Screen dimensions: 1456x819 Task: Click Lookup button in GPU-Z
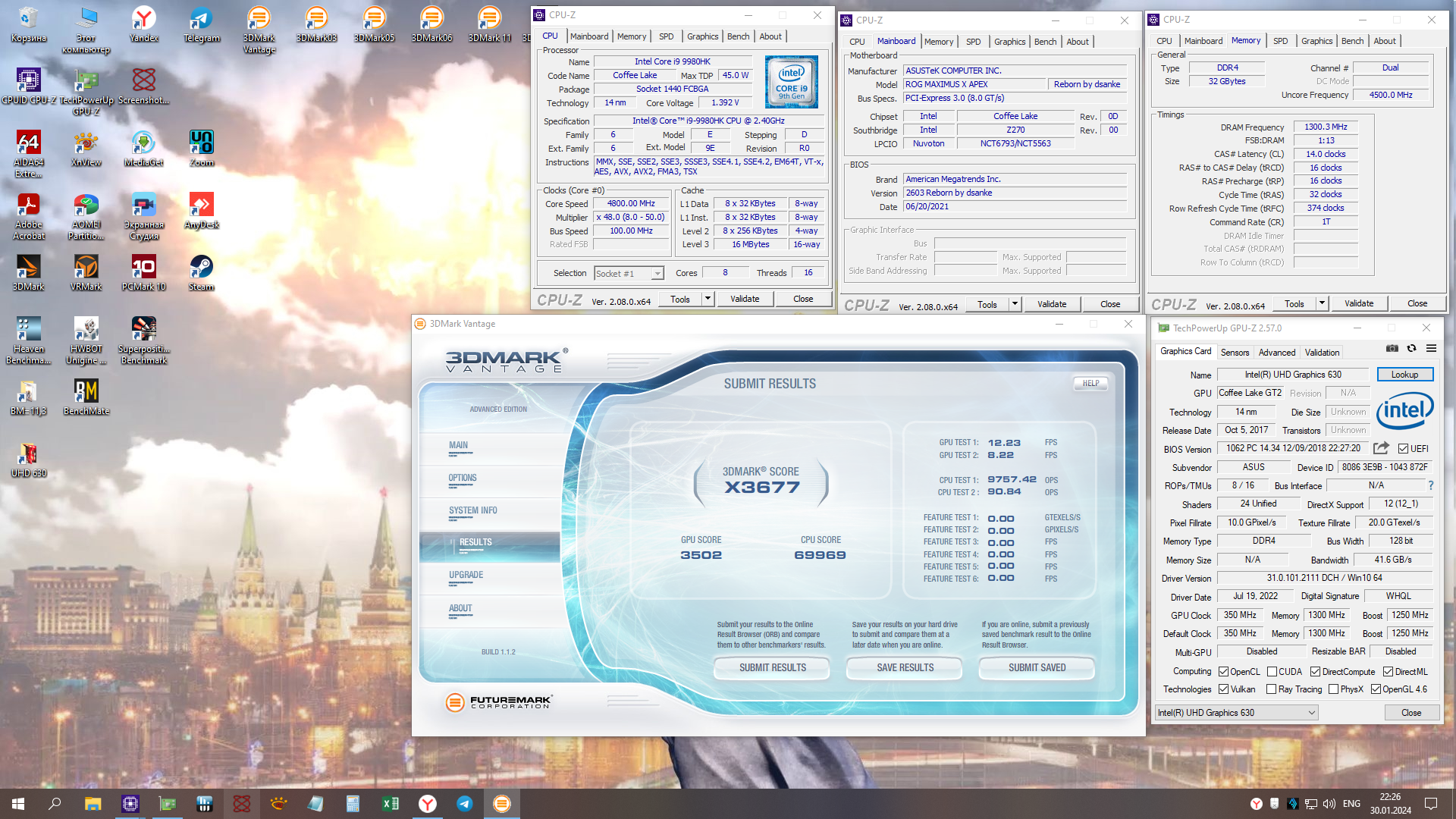click(x=1404, y=375)
